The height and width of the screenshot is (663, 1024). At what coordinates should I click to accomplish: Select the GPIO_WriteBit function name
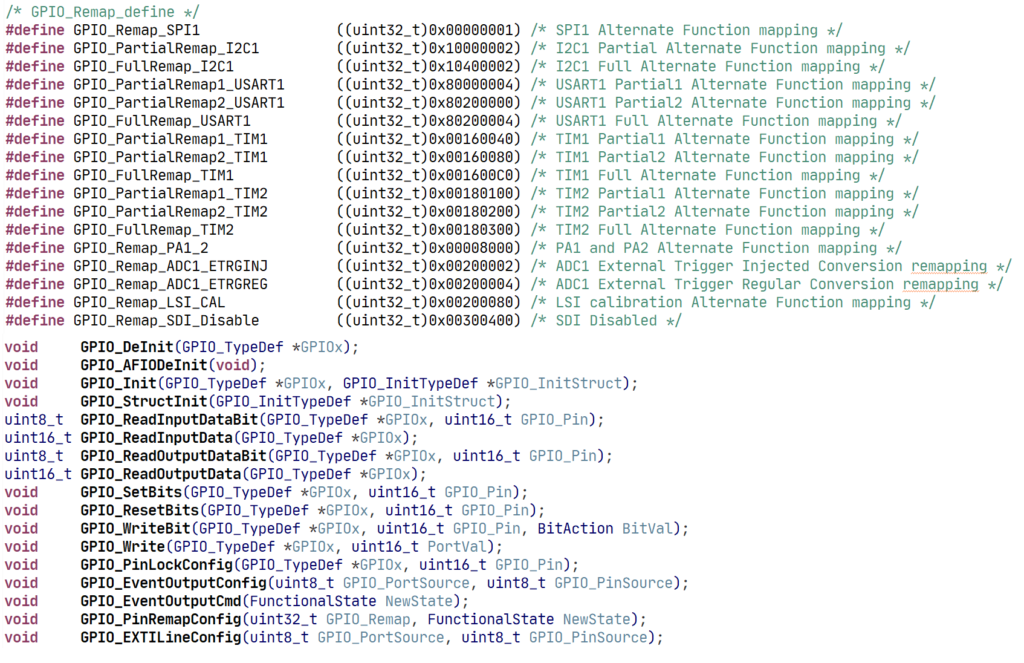click(136, 529)
